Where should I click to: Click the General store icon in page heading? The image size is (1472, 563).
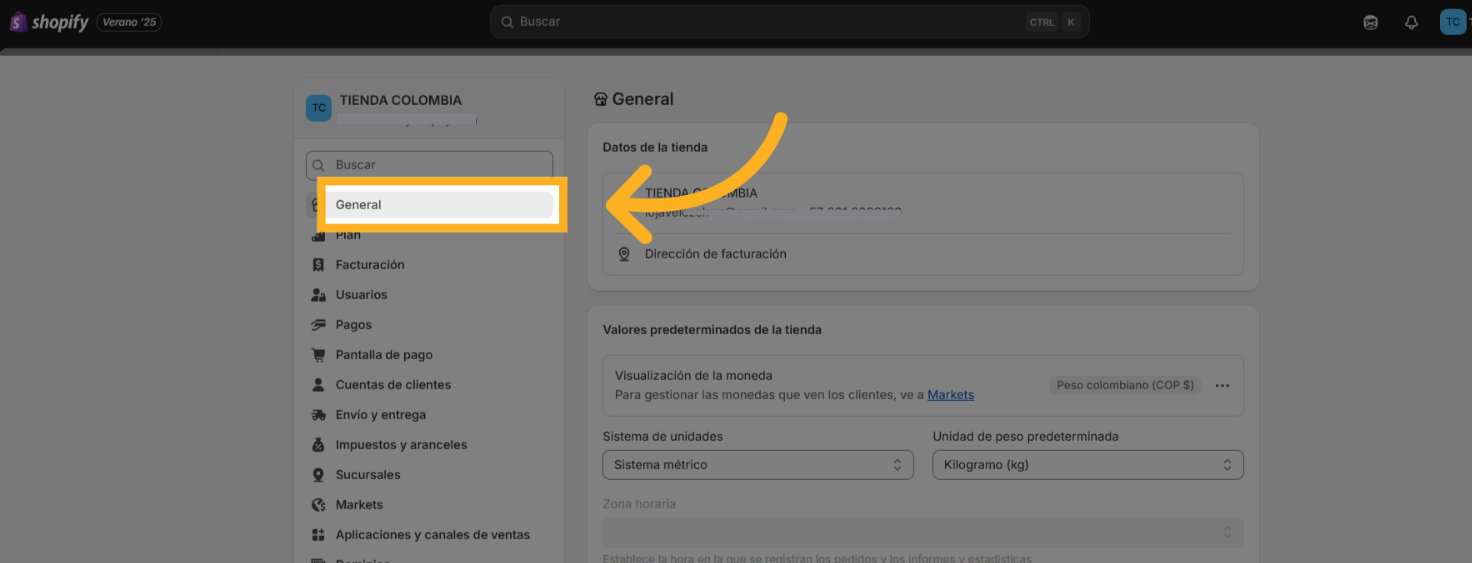coord(600,99)
